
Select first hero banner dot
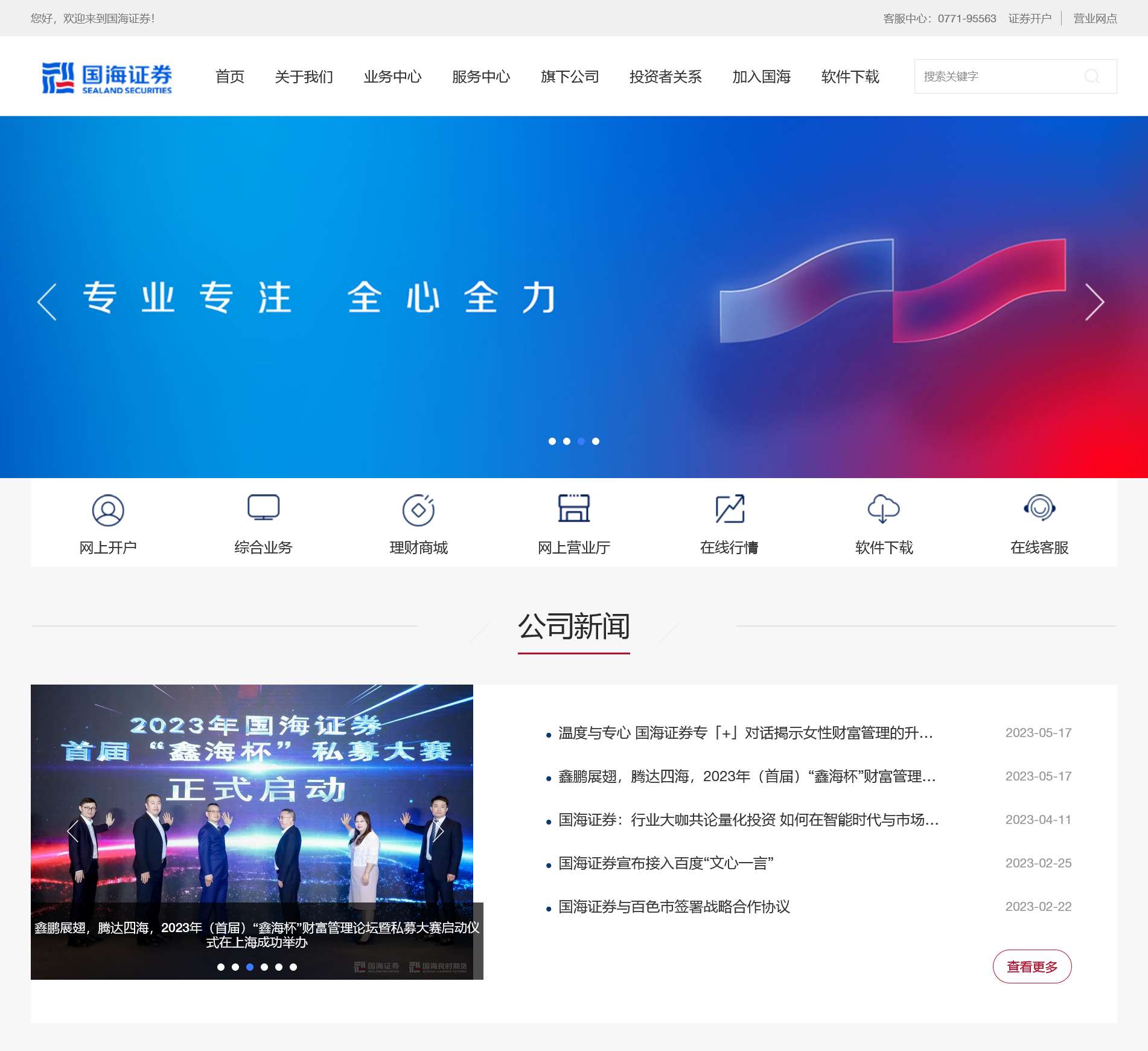pos(552,441)
